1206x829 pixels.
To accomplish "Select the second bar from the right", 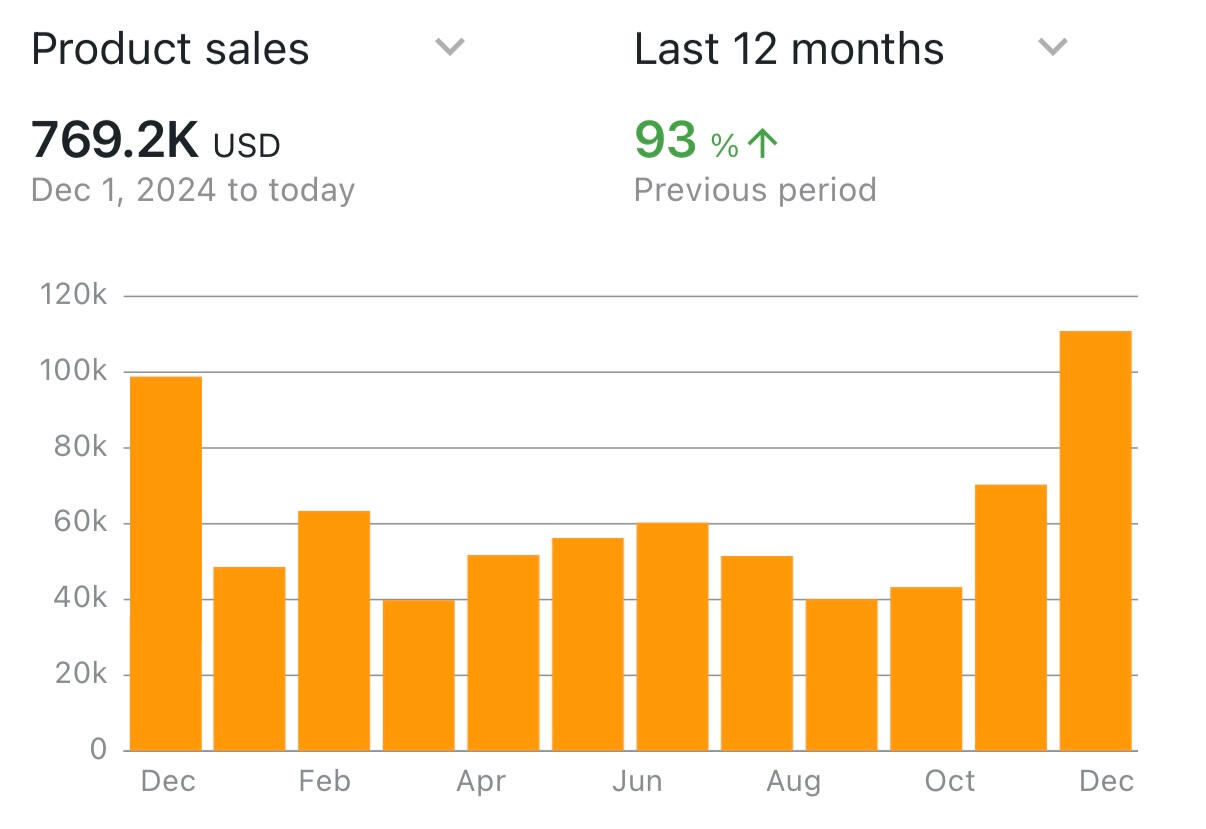I will tap(1011, 617).
